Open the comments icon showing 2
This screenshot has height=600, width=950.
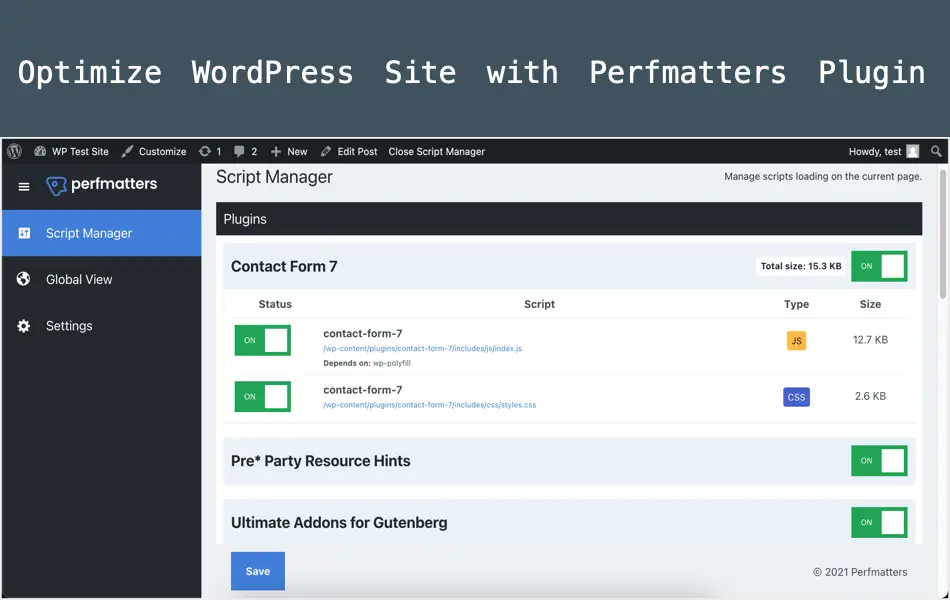pos(245,152)
